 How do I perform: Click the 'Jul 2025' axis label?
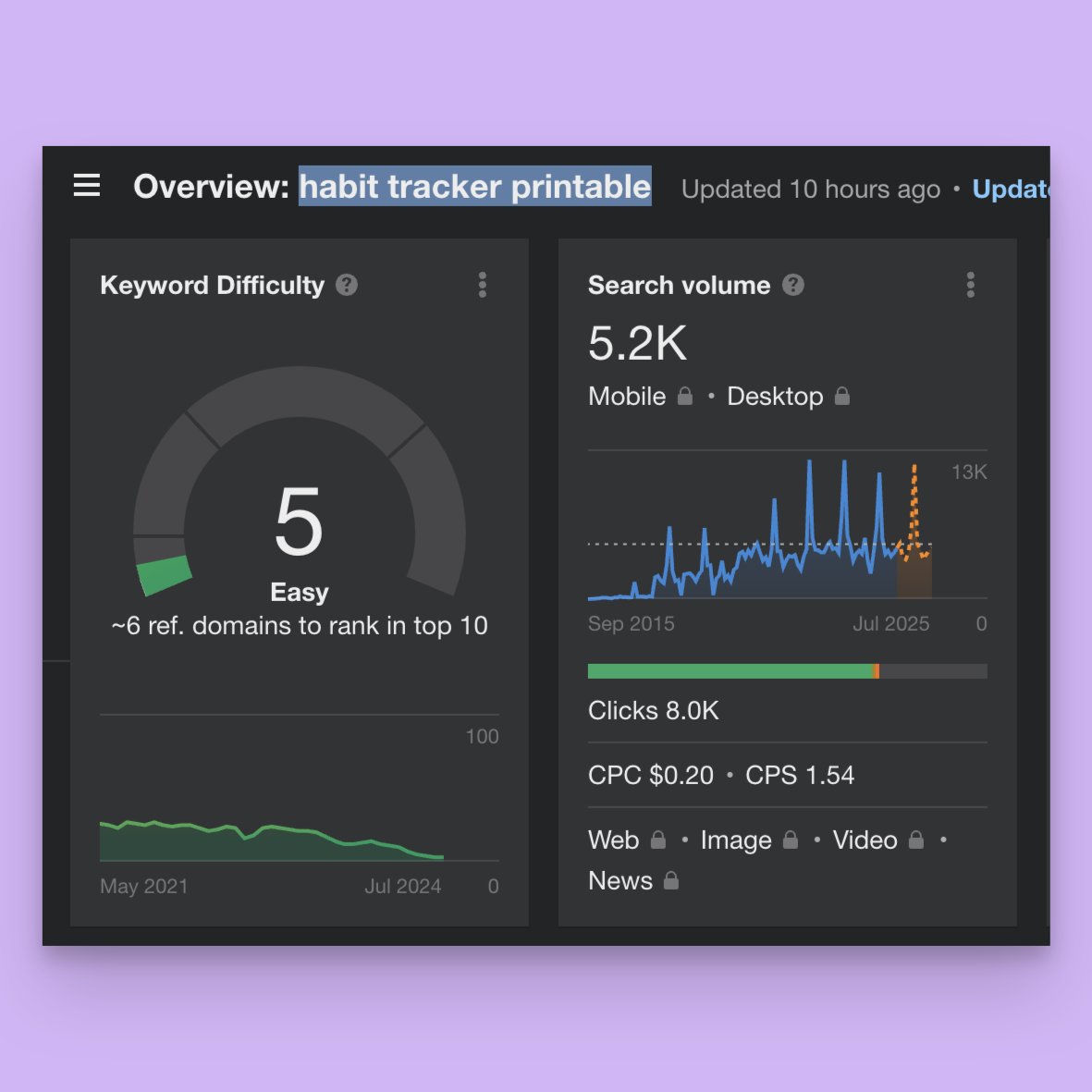[890, 623]
